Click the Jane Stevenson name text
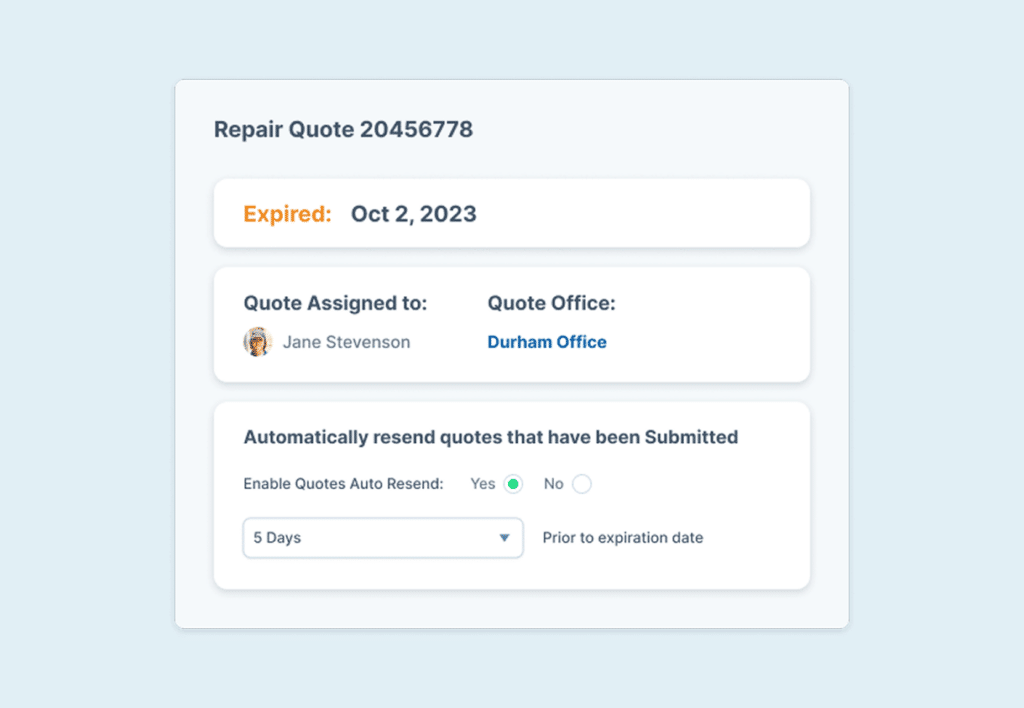Image resolution: width=1024 pixels, height=708 pixels. click(346, 342)
